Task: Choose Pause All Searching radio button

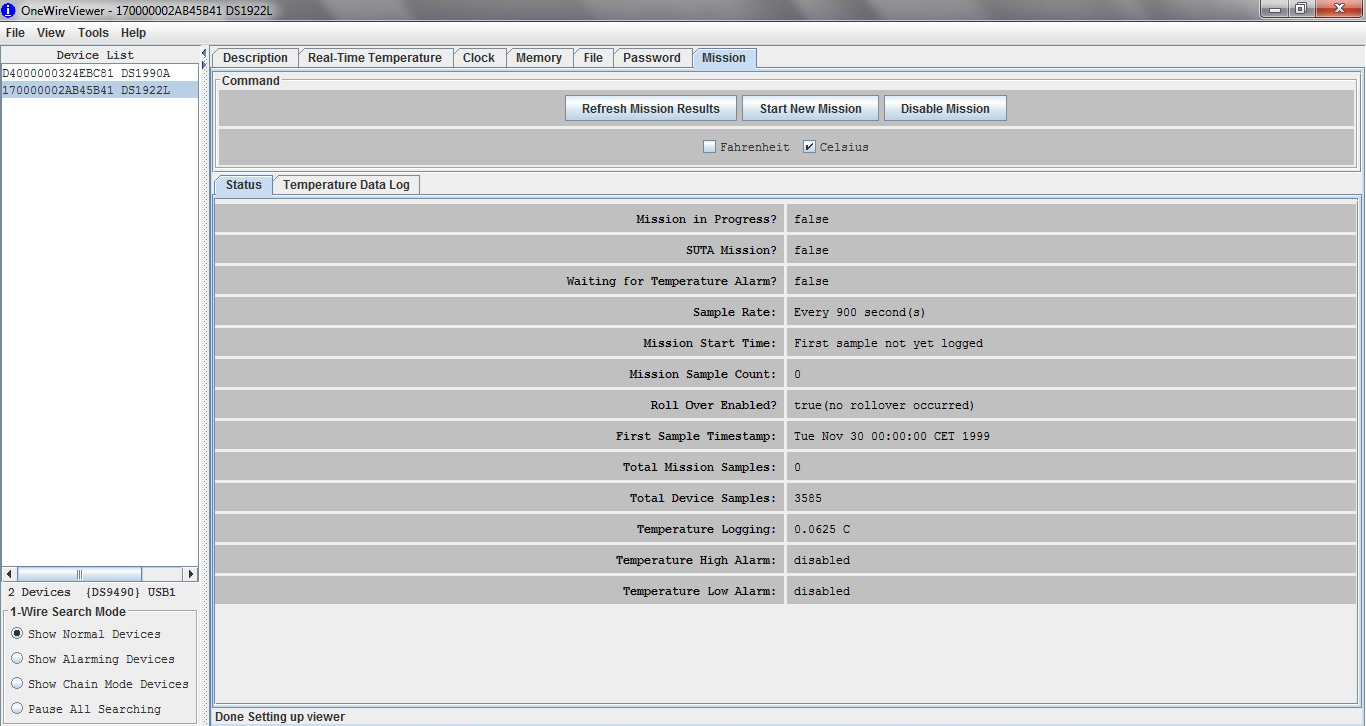Action: 17,709
